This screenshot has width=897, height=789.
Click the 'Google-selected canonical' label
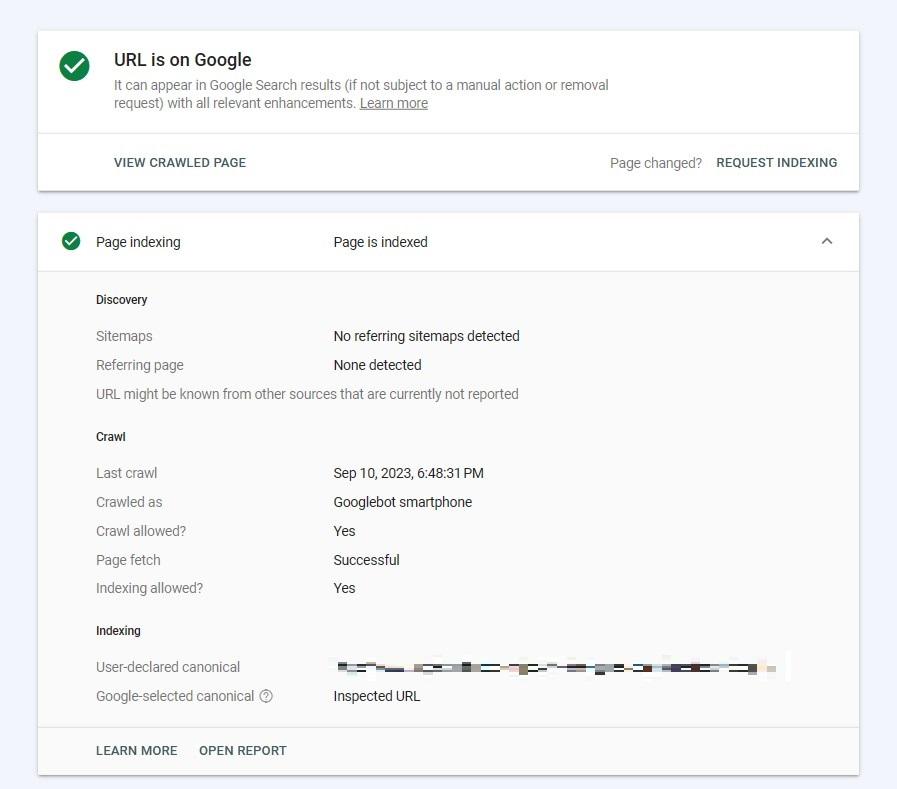coord(174,696)
